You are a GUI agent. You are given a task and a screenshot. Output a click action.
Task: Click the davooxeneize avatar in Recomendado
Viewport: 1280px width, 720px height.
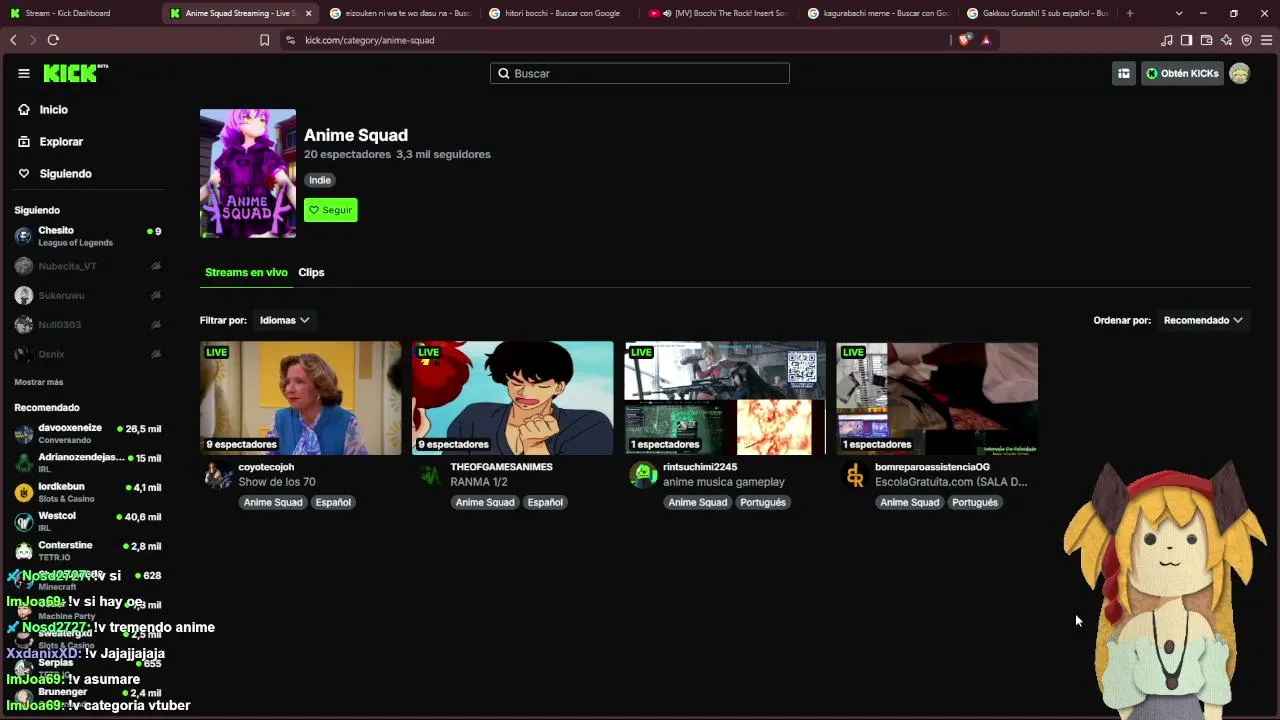pos(23,434)
